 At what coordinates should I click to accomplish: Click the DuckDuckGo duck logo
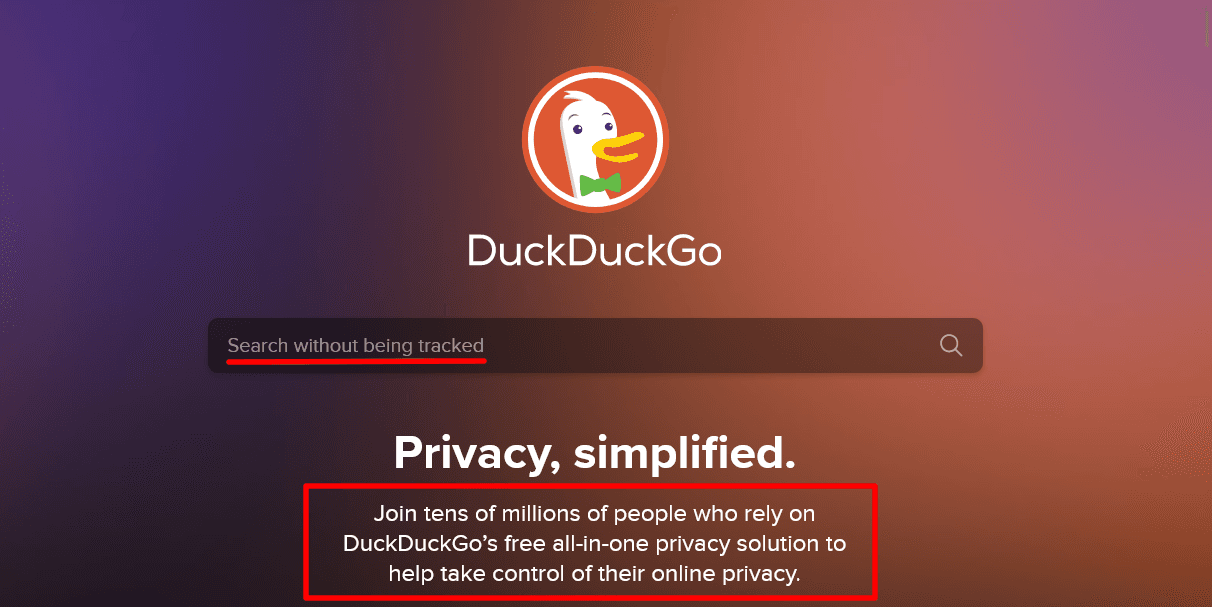(595, 139)
